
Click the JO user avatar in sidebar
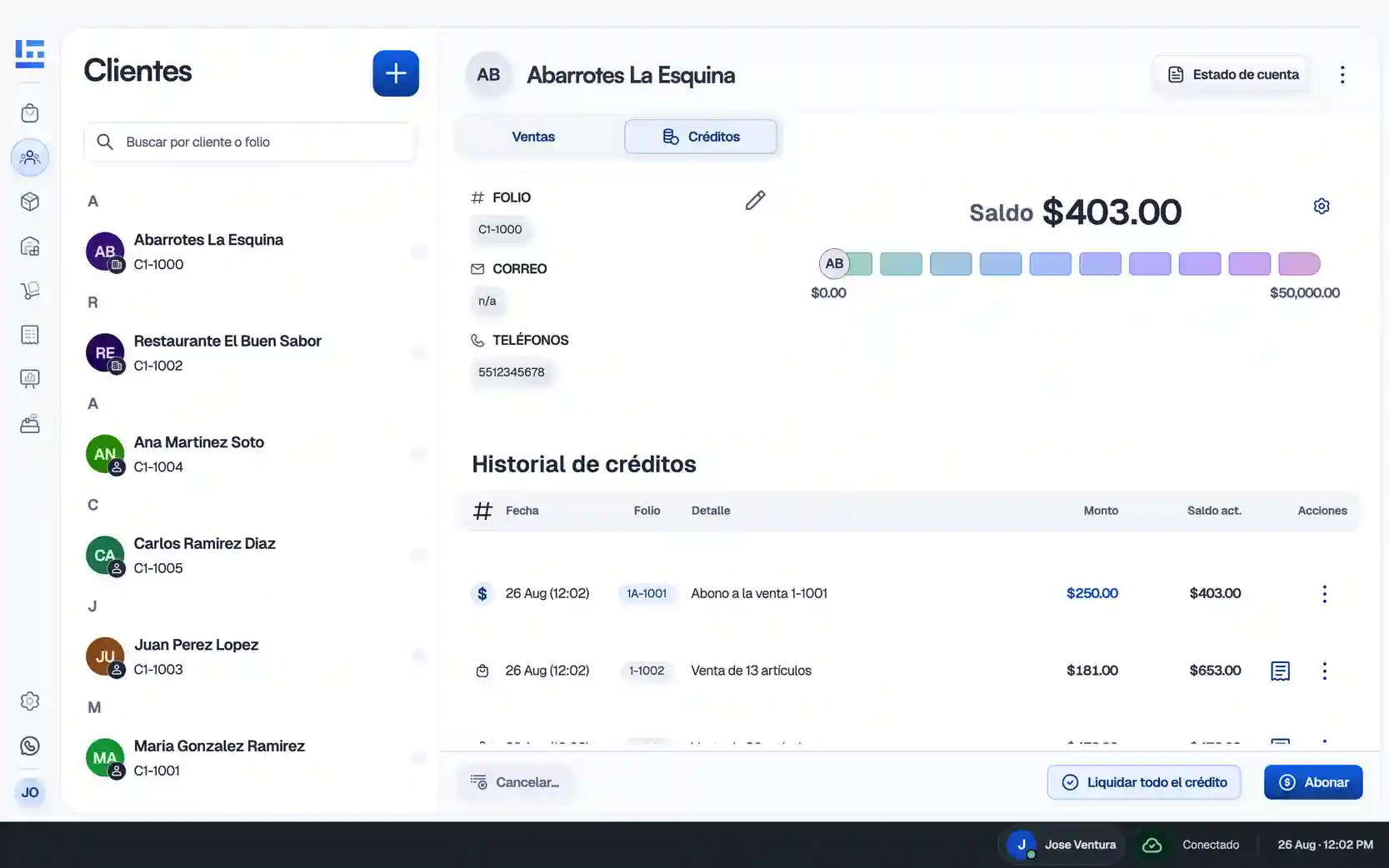click(x=30, y=792)
